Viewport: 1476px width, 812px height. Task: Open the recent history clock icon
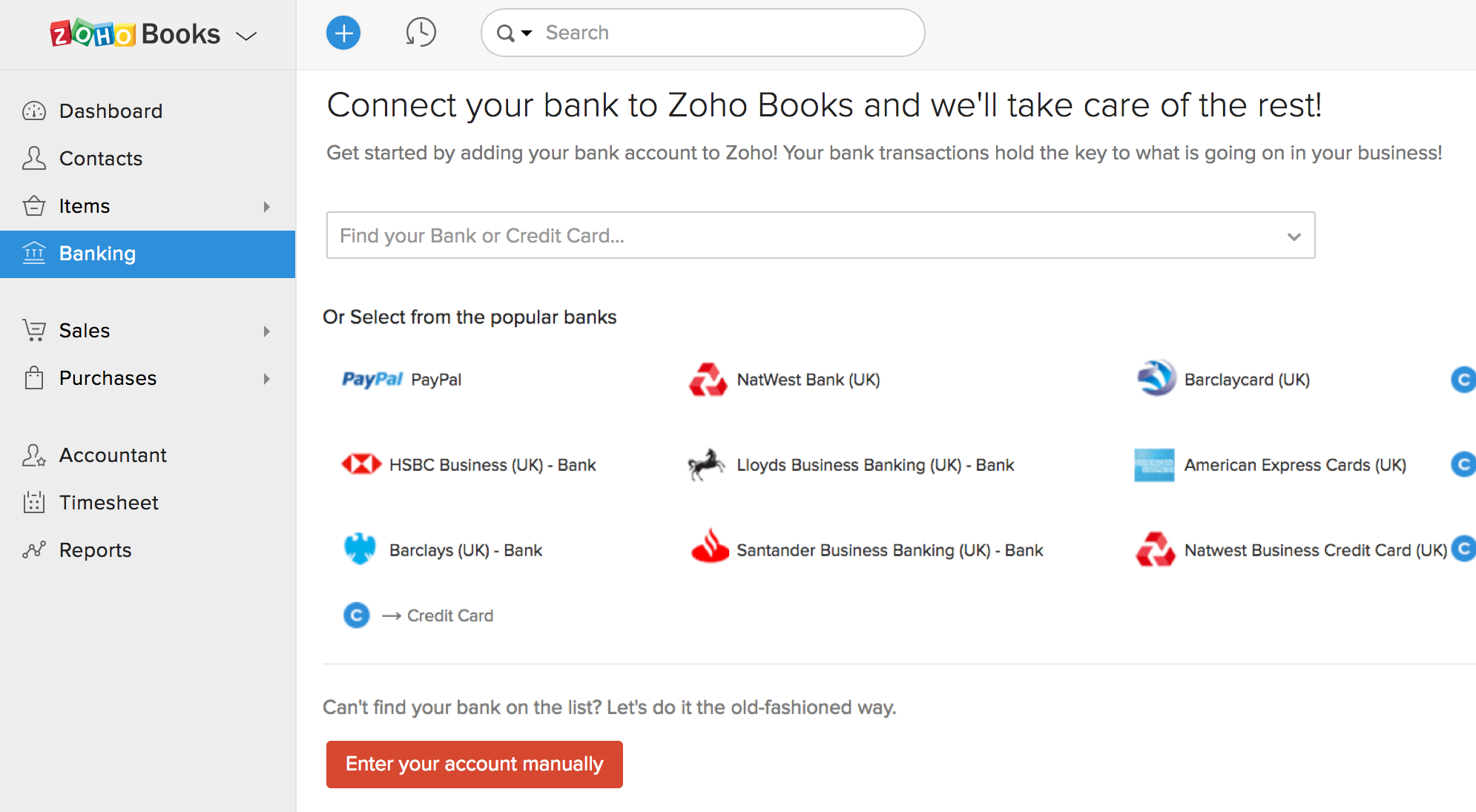coord(421,33)
